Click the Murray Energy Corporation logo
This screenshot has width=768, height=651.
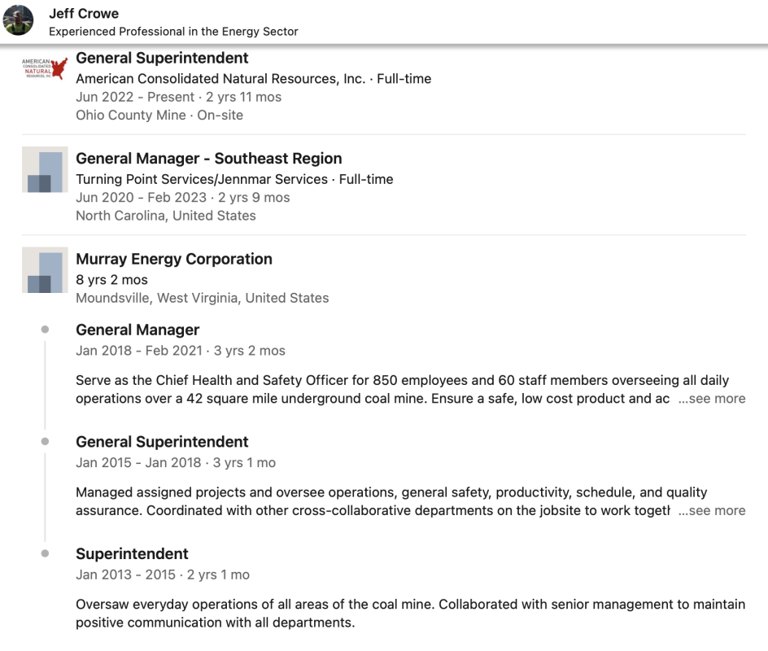point(45,270)
